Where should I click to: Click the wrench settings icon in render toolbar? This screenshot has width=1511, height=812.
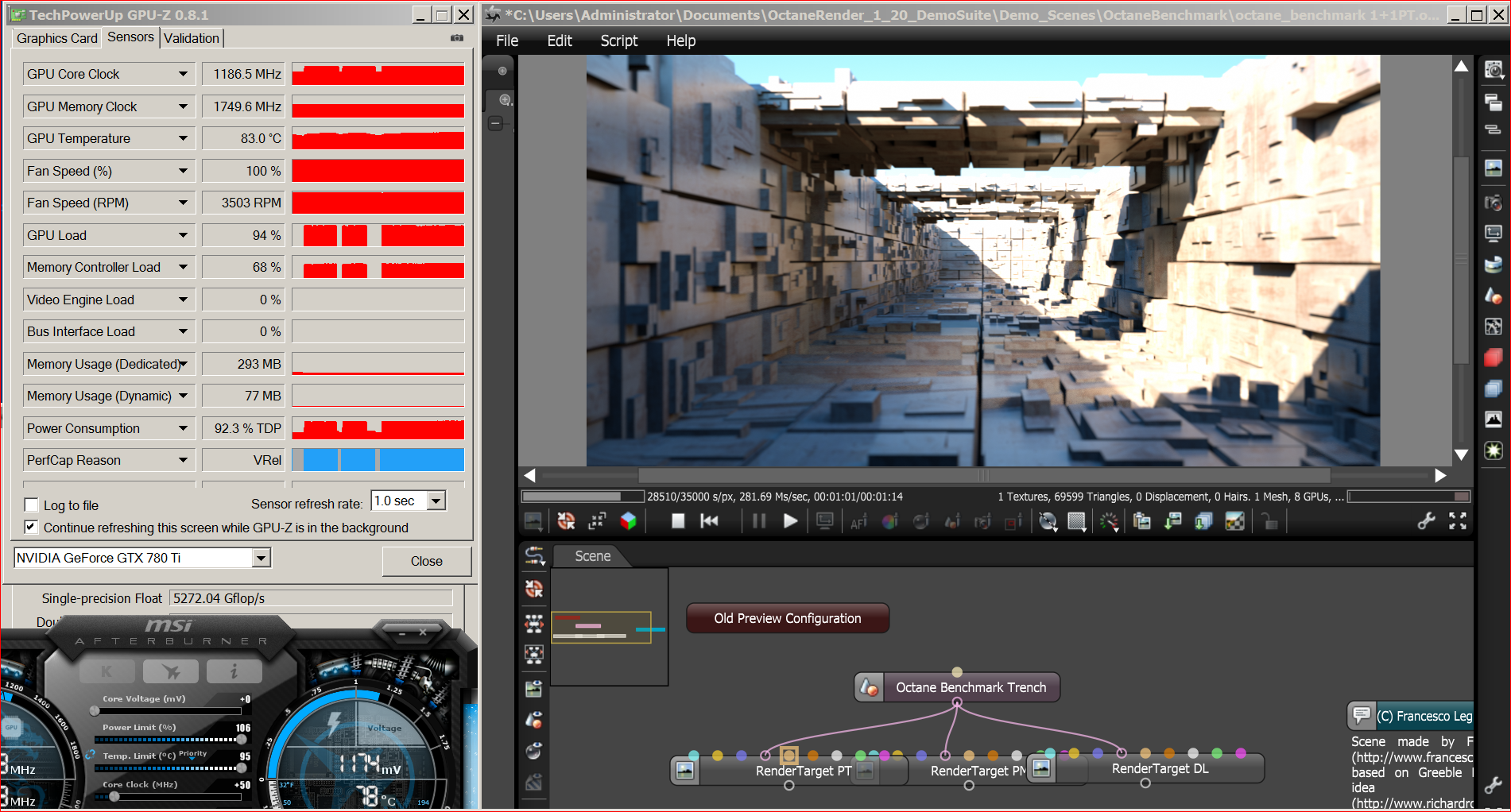click(x=1427, y=521)
